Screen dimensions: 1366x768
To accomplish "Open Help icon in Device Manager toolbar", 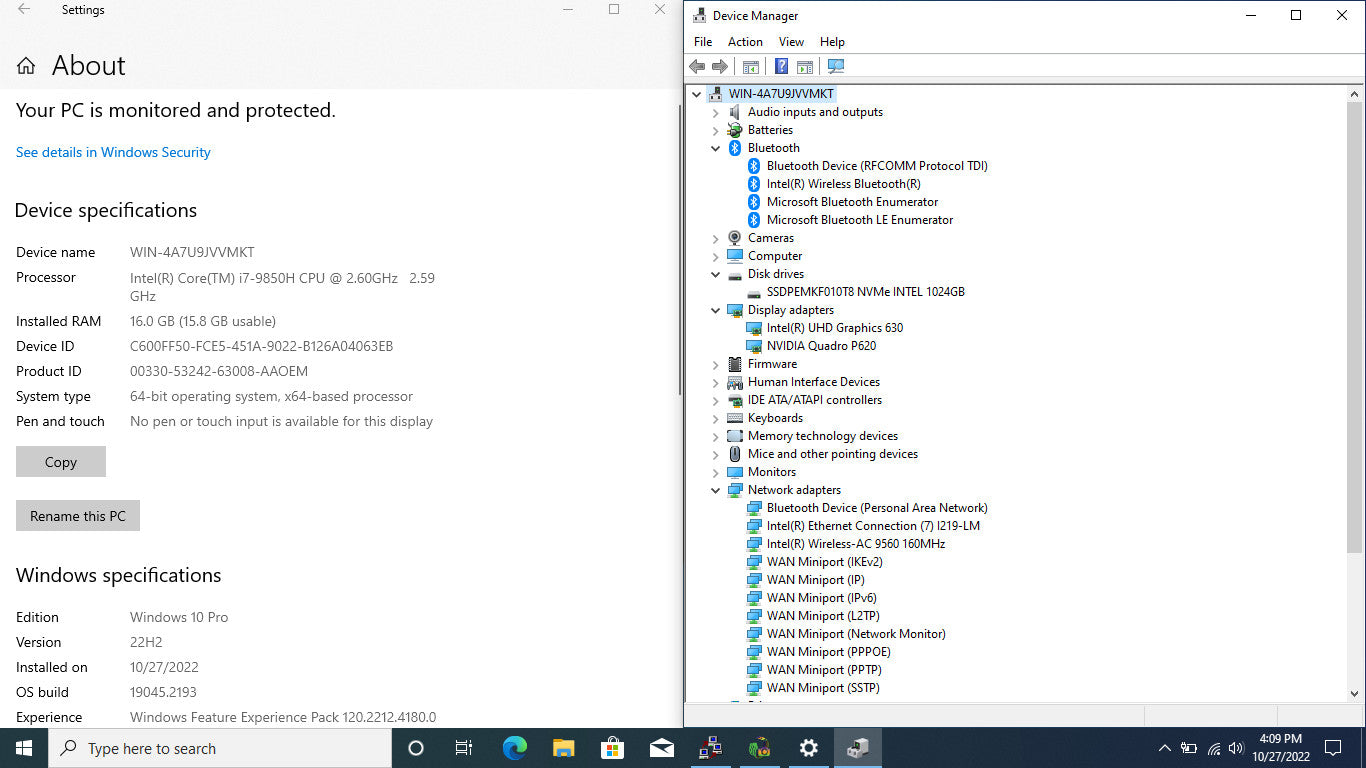I will (781, 67).
